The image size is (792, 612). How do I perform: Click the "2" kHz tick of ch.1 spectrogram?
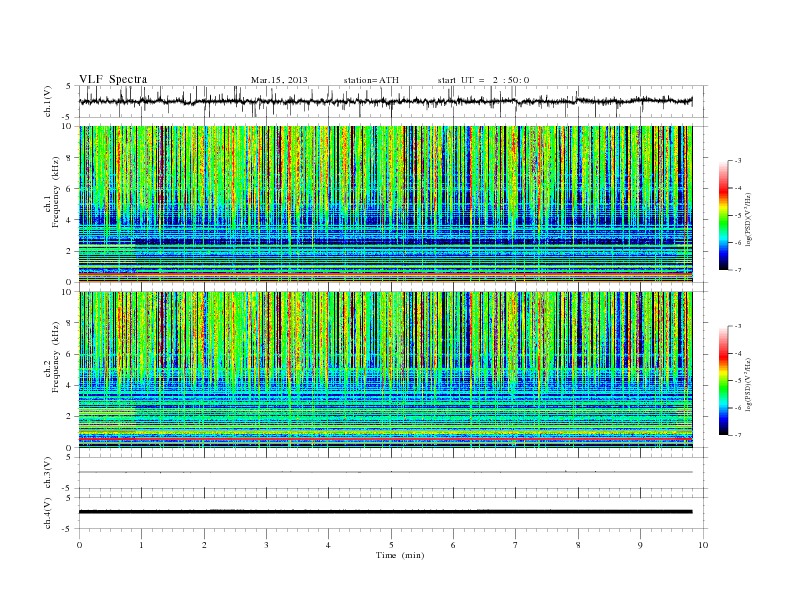tap(70, 251)
